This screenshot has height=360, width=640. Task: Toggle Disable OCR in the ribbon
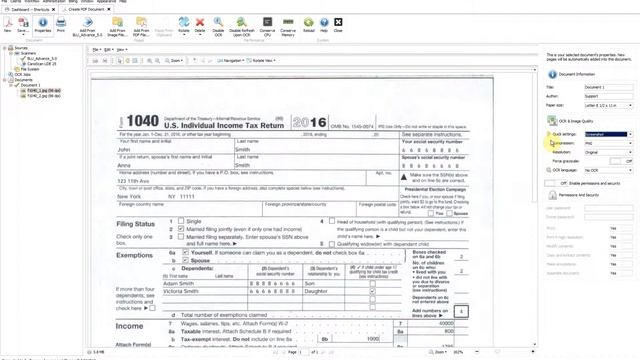point(218,27)
